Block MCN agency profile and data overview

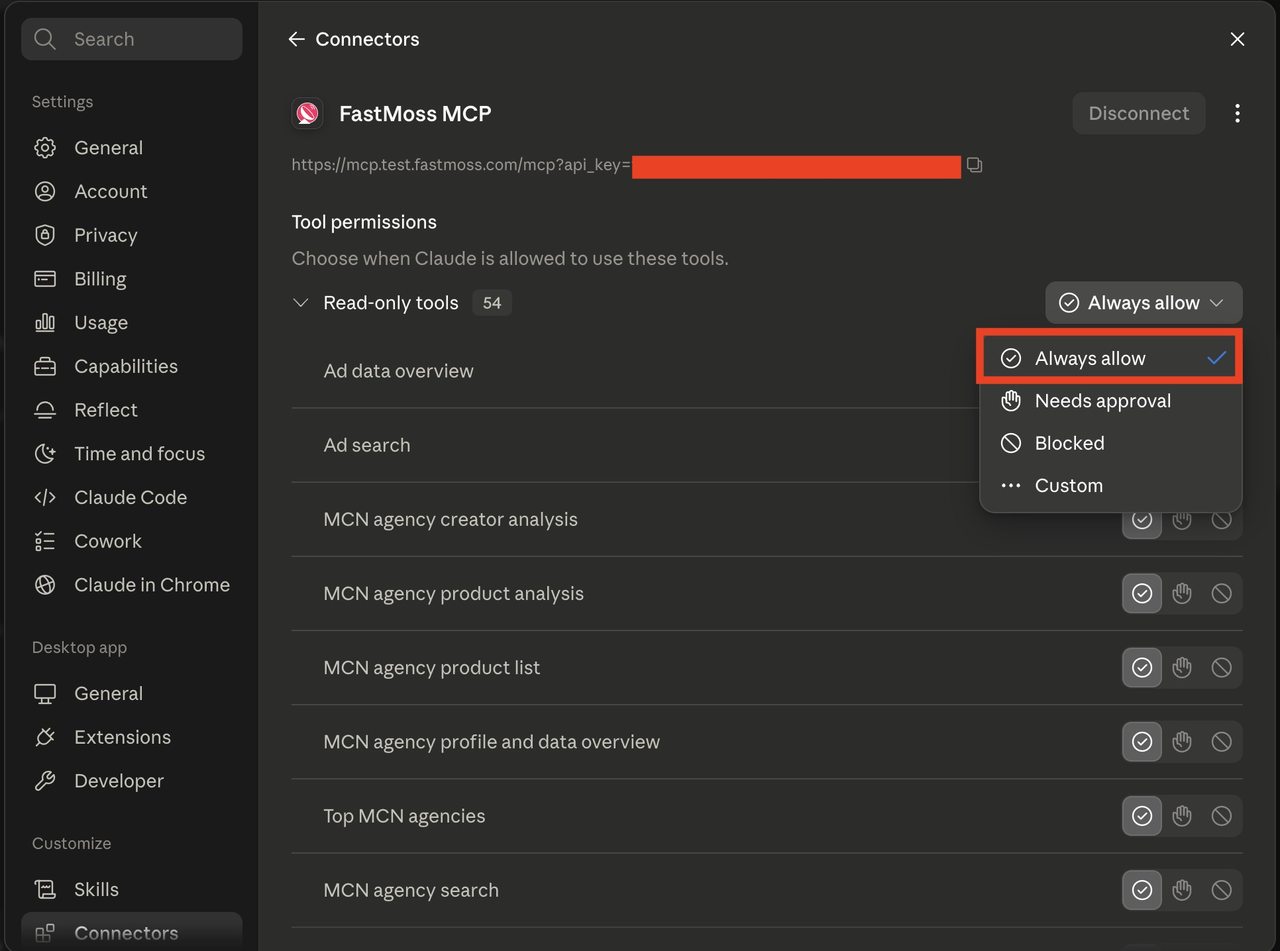click(1221, 742)
